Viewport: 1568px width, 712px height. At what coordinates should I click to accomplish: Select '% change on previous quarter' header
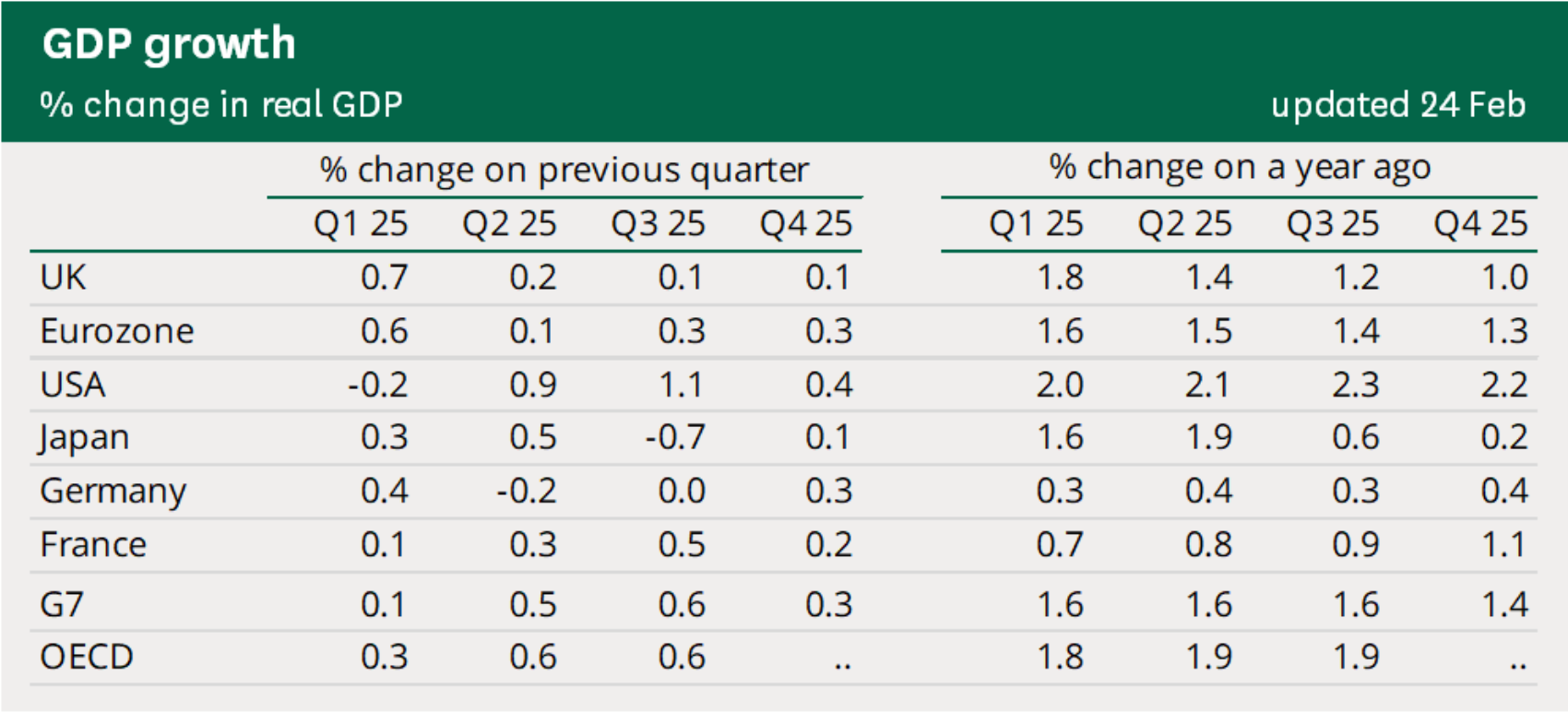coord(564,171)
